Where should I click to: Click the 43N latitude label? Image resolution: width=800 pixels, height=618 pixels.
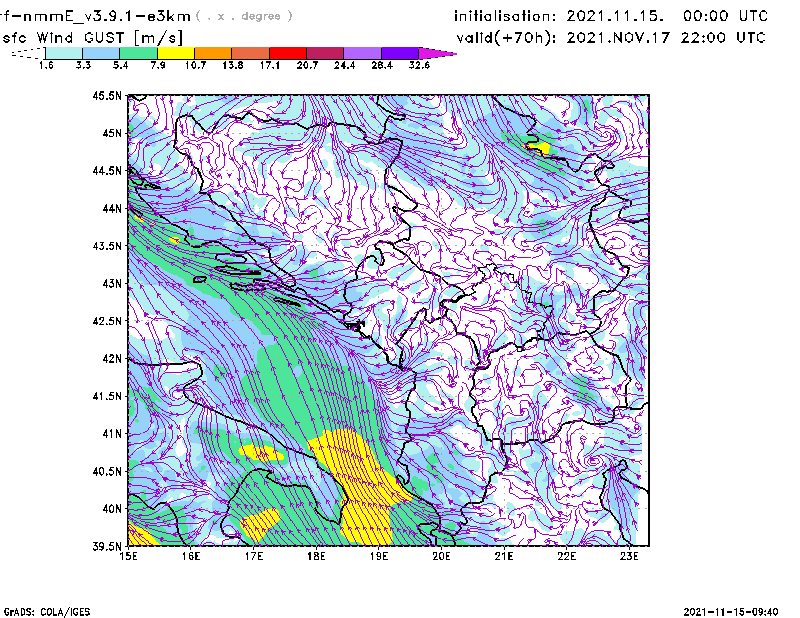pyautogui.click(x=112, y=283)
